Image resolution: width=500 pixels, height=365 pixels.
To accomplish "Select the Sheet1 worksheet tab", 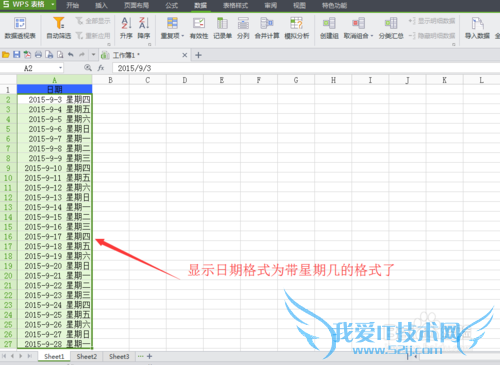I will pos(54,356).
